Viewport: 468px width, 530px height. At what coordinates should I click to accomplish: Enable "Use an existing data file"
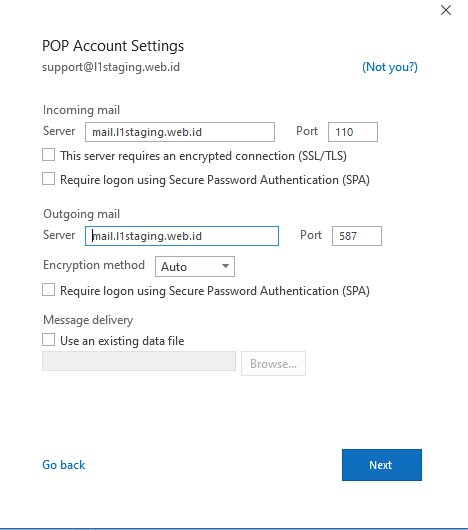tap(49, 340)
